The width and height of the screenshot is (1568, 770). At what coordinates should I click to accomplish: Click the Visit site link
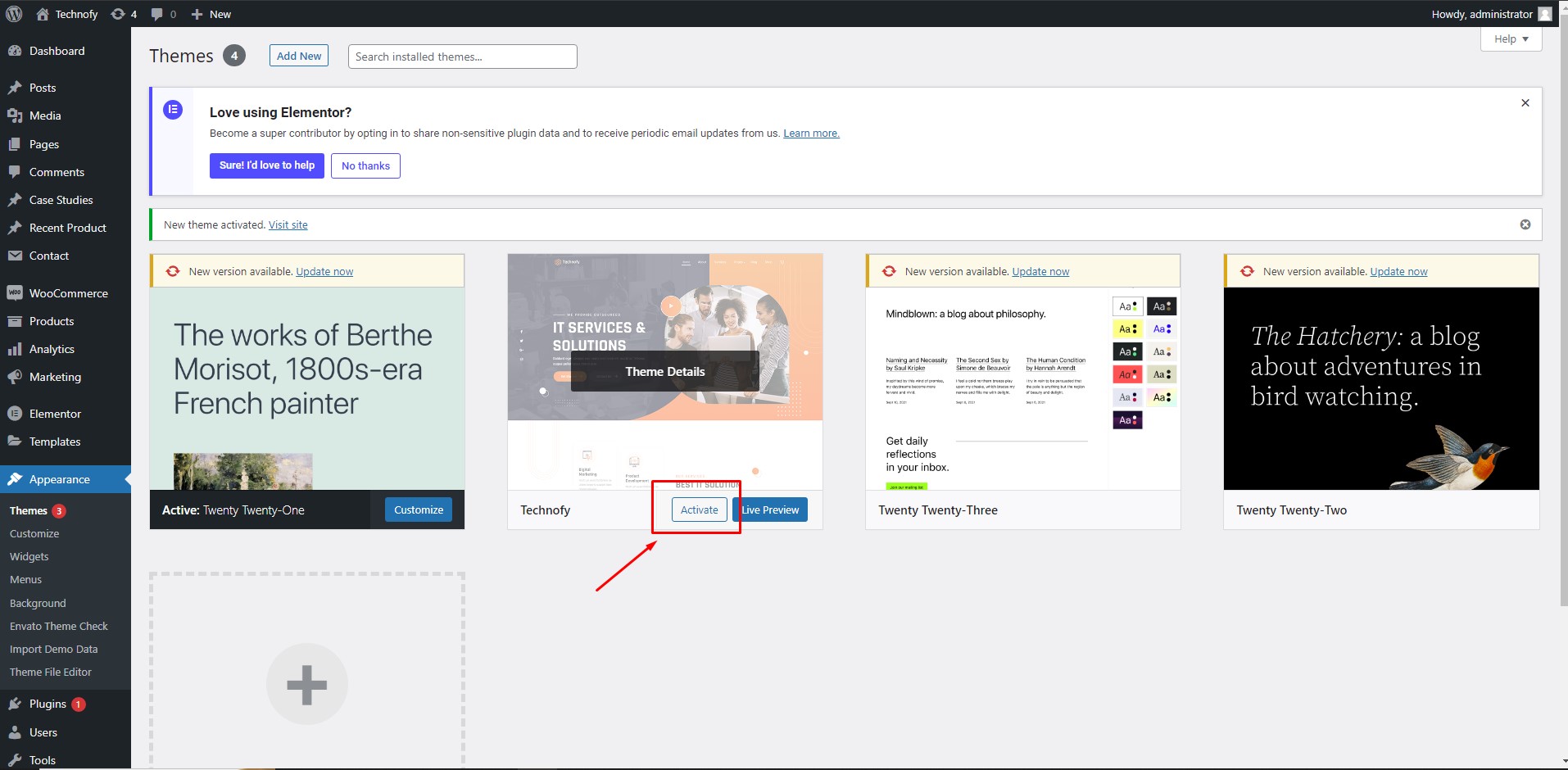tap(288, 224)
